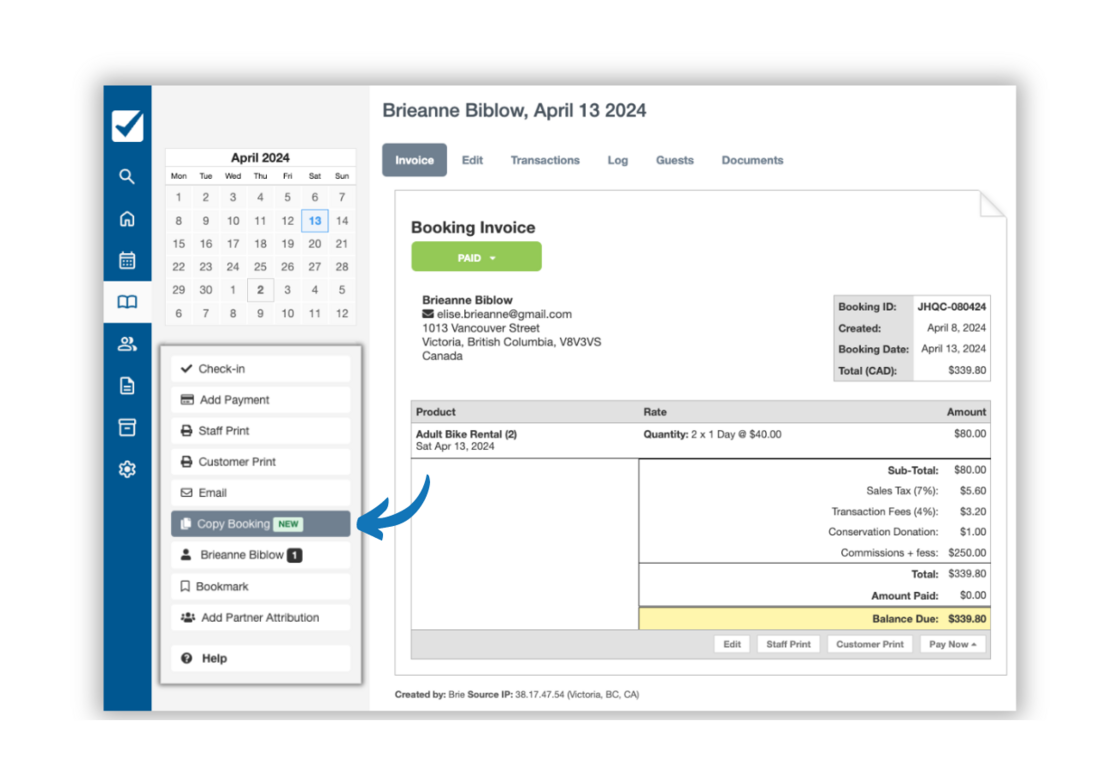Open settings via the gear icon
The width and height of the screenshot is (1120, 768).
point(127,468)
